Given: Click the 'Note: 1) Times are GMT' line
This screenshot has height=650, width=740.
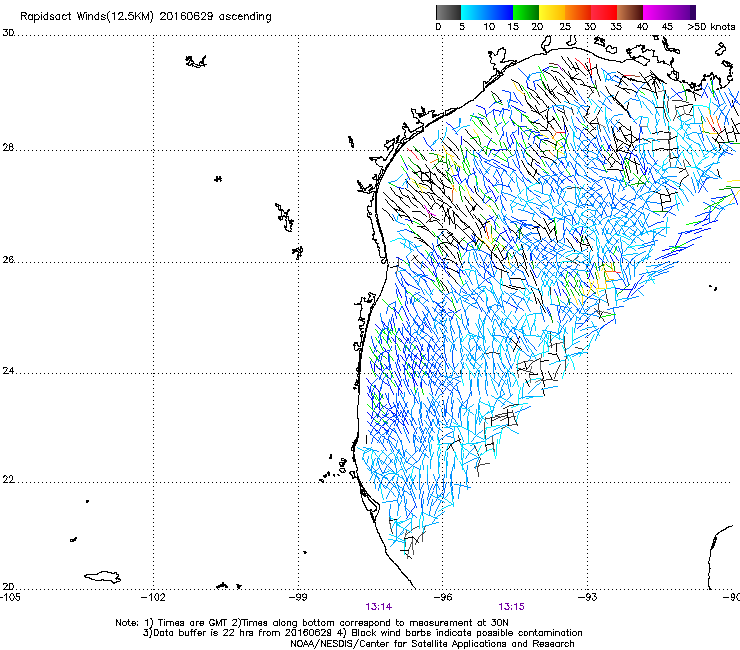Looking at the screenshot, I should click(312, 623).
